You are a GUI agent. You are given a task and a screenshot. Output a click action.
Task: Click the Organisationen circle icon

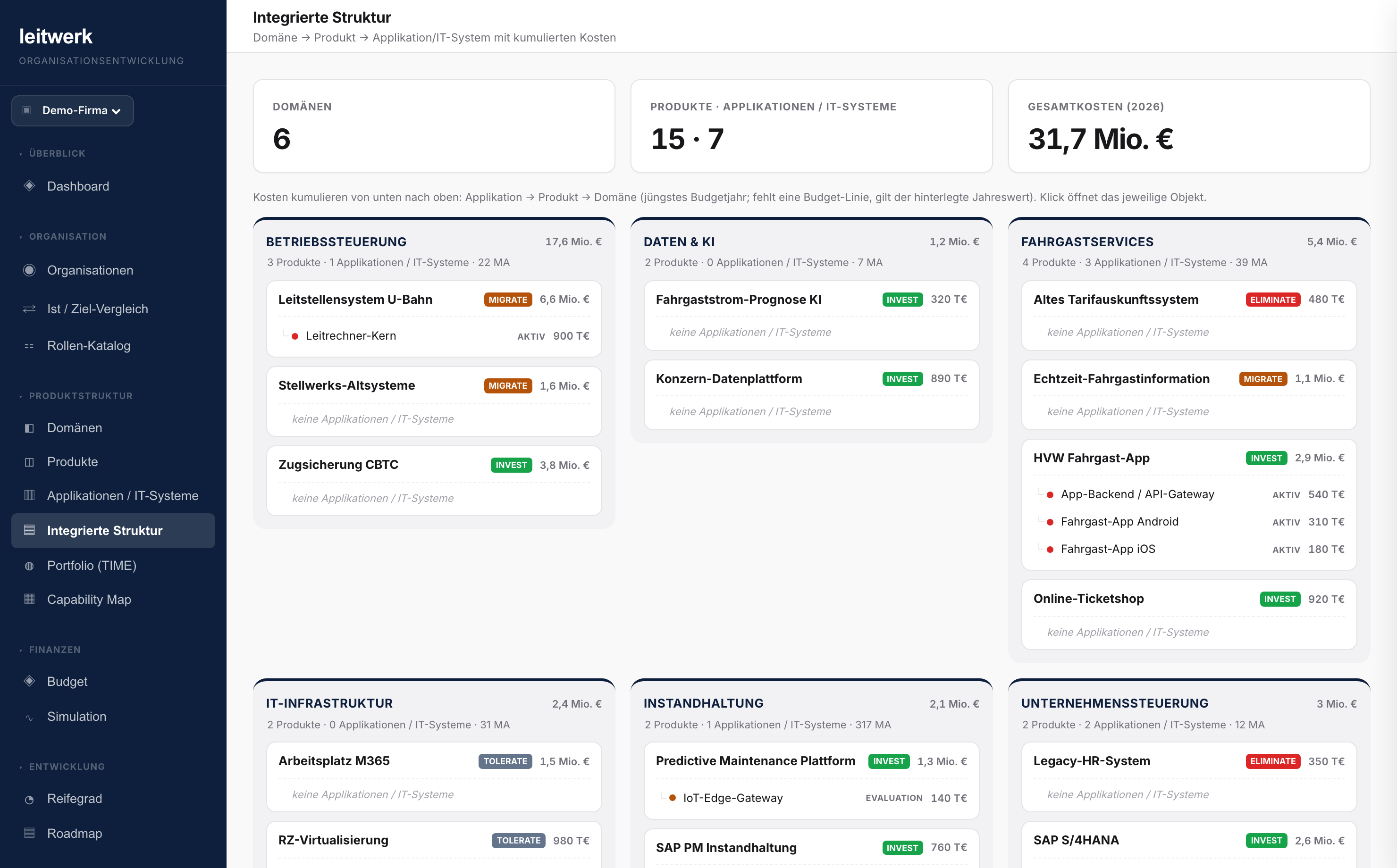[x=29, y=270]
